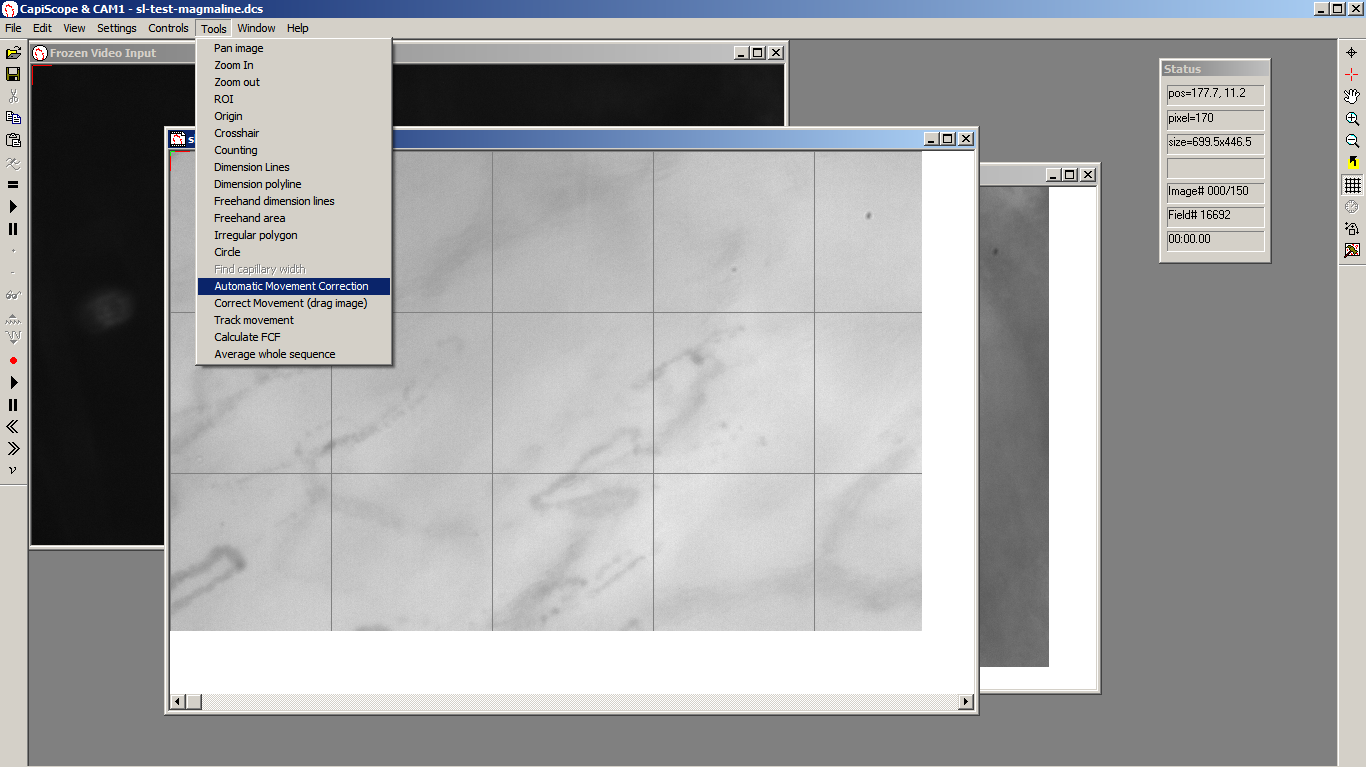Click the red record dot icon
This screenshot has height=768, width=1366.
tap(13, 360)
